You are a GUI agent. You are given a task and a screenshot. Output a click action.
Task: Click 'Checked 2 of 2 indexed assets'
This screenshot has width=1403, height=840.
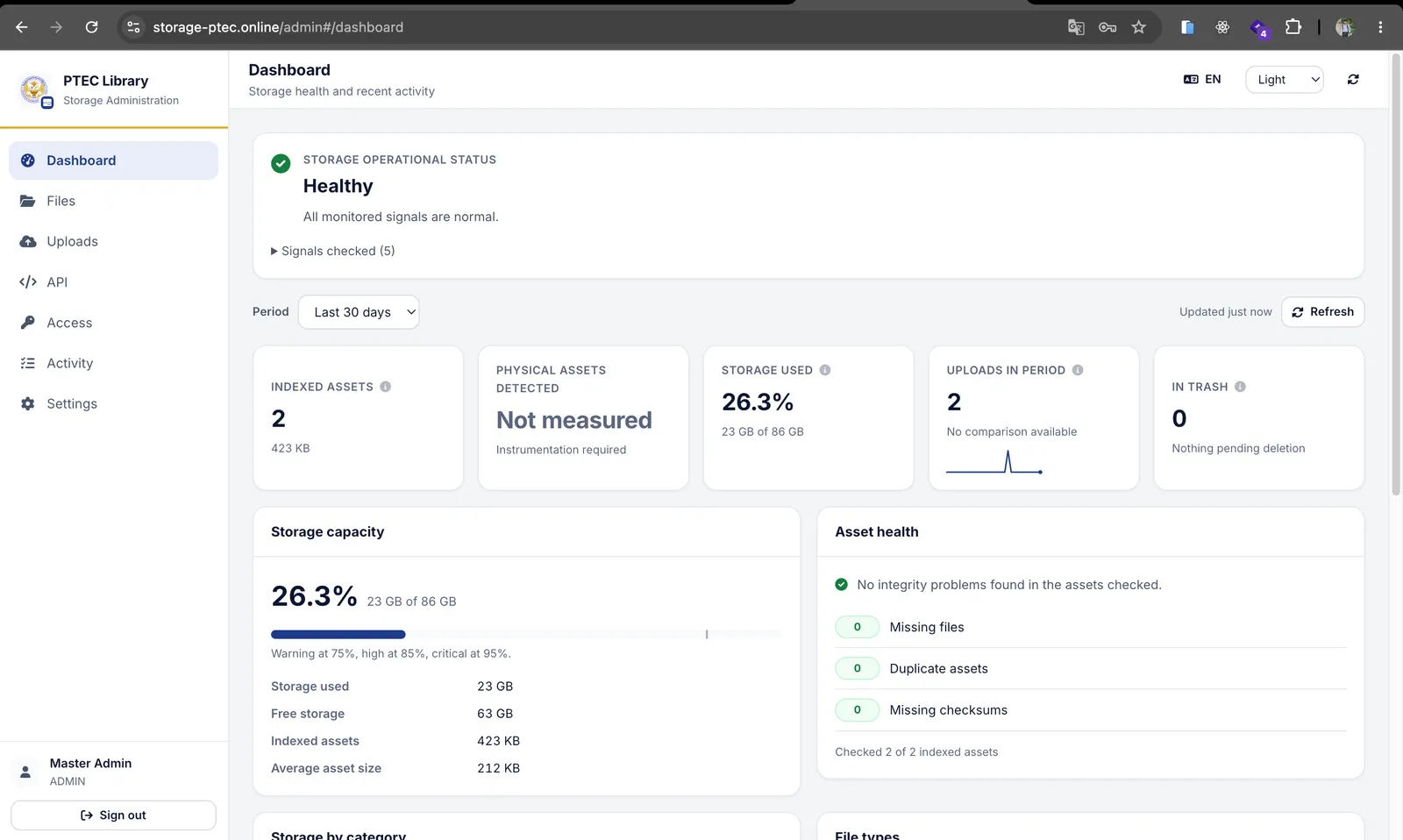[x=916, y=752]
